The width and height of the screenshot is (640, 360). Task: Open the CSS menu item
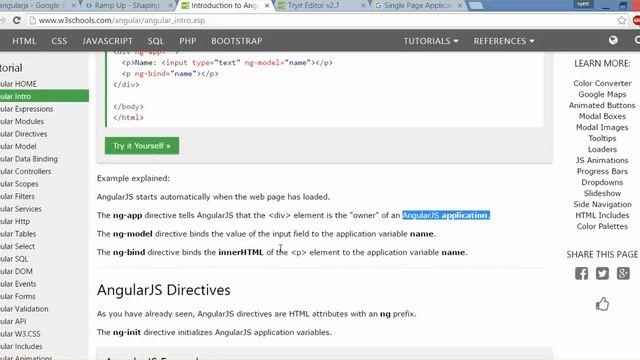(x=59, y=41)
